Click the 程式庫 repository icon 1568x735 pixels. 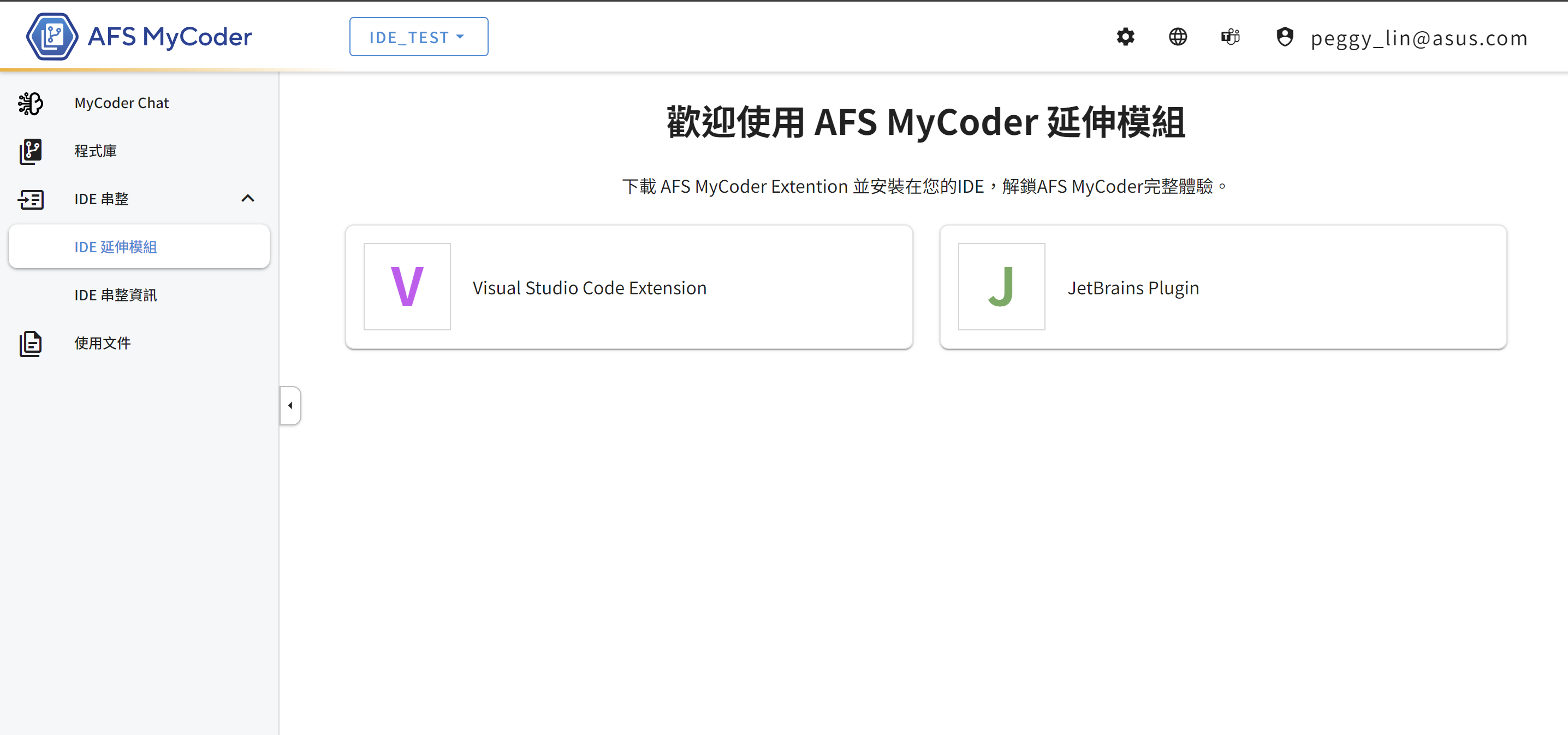pyautogui.click(x=31, y=151)
